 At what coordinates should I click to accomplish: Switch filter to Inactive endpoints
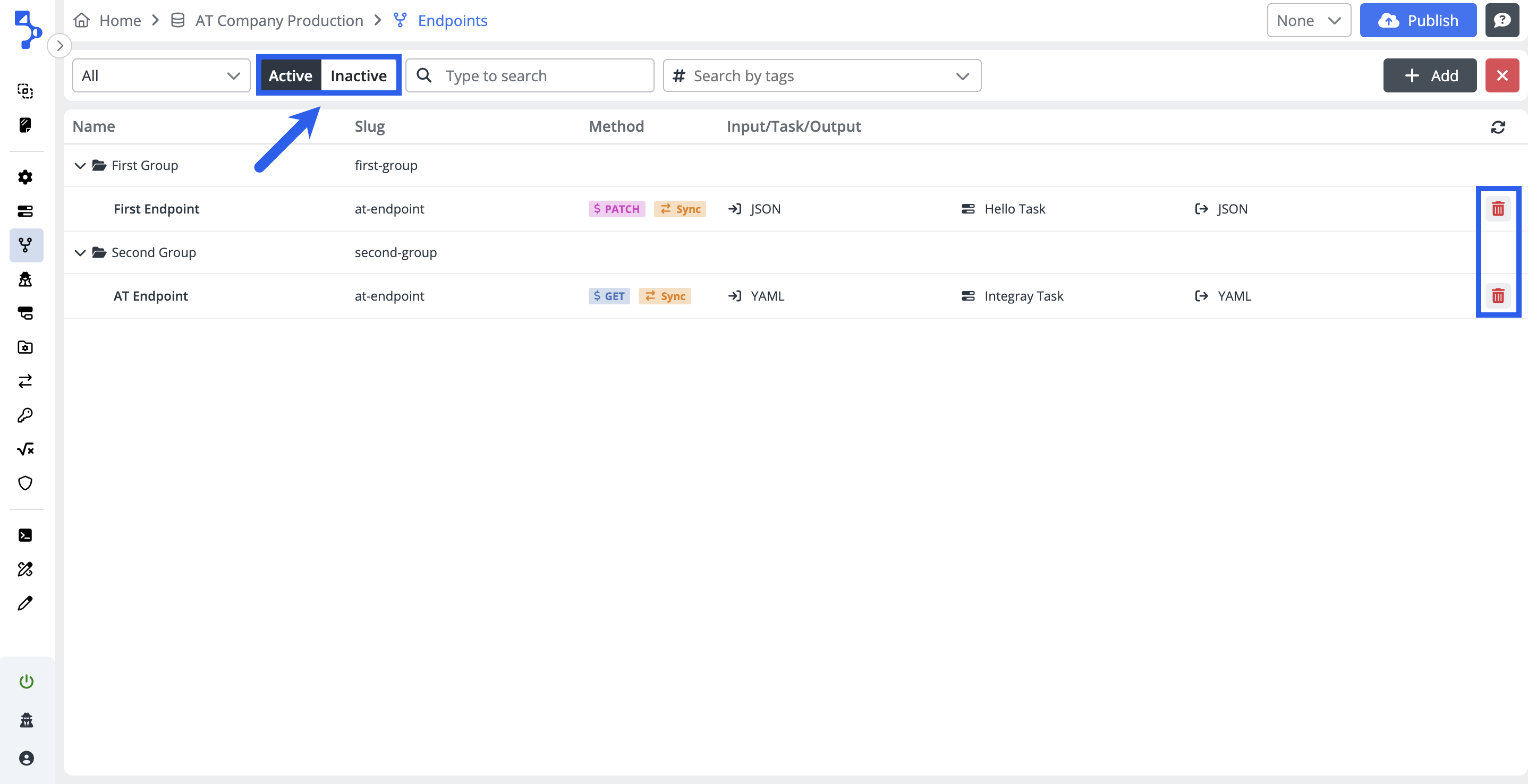[358, 75]
